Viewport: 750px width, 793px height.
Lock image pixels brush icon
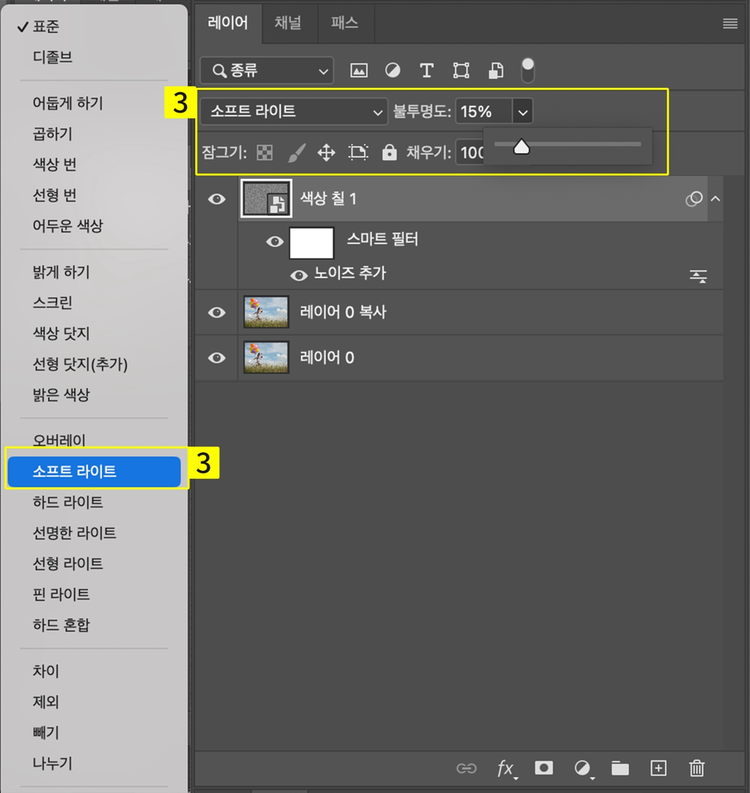[x=296, y=152]
